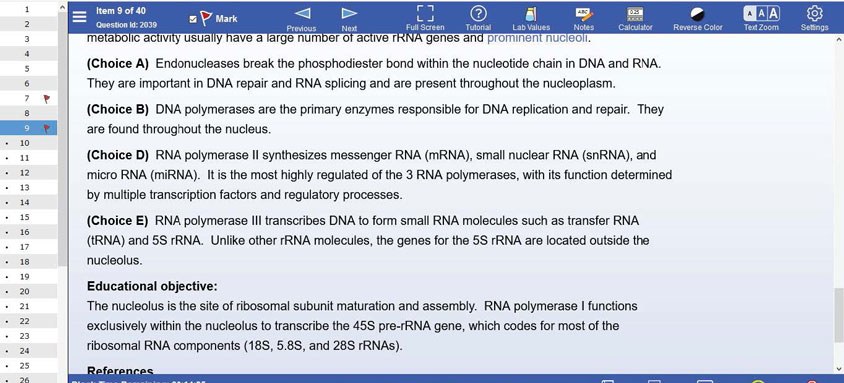This screenshot has width=844, height=383.
Task: Click the (Choice E) explanation label
Action: (x=117, y=221)
